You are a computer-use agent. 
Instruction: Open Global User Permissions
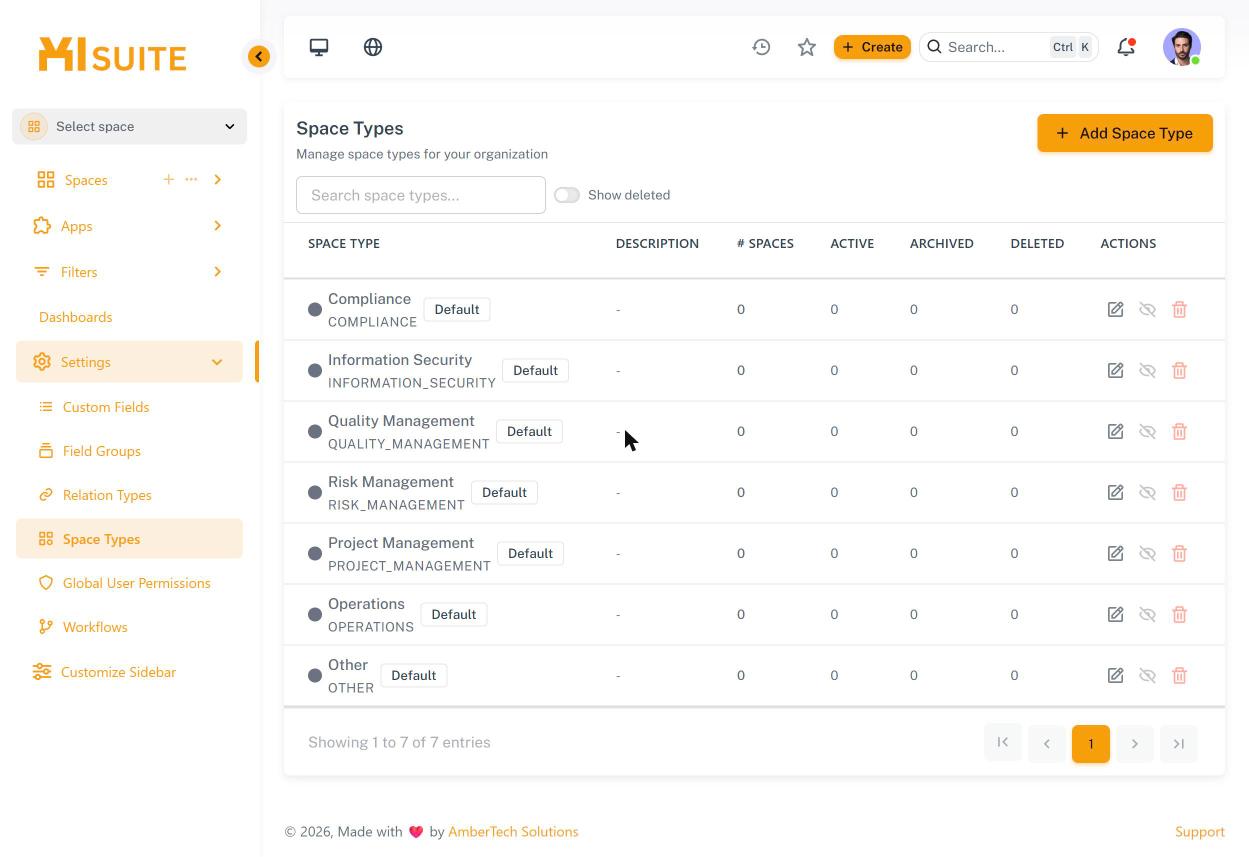click(137, 583)
